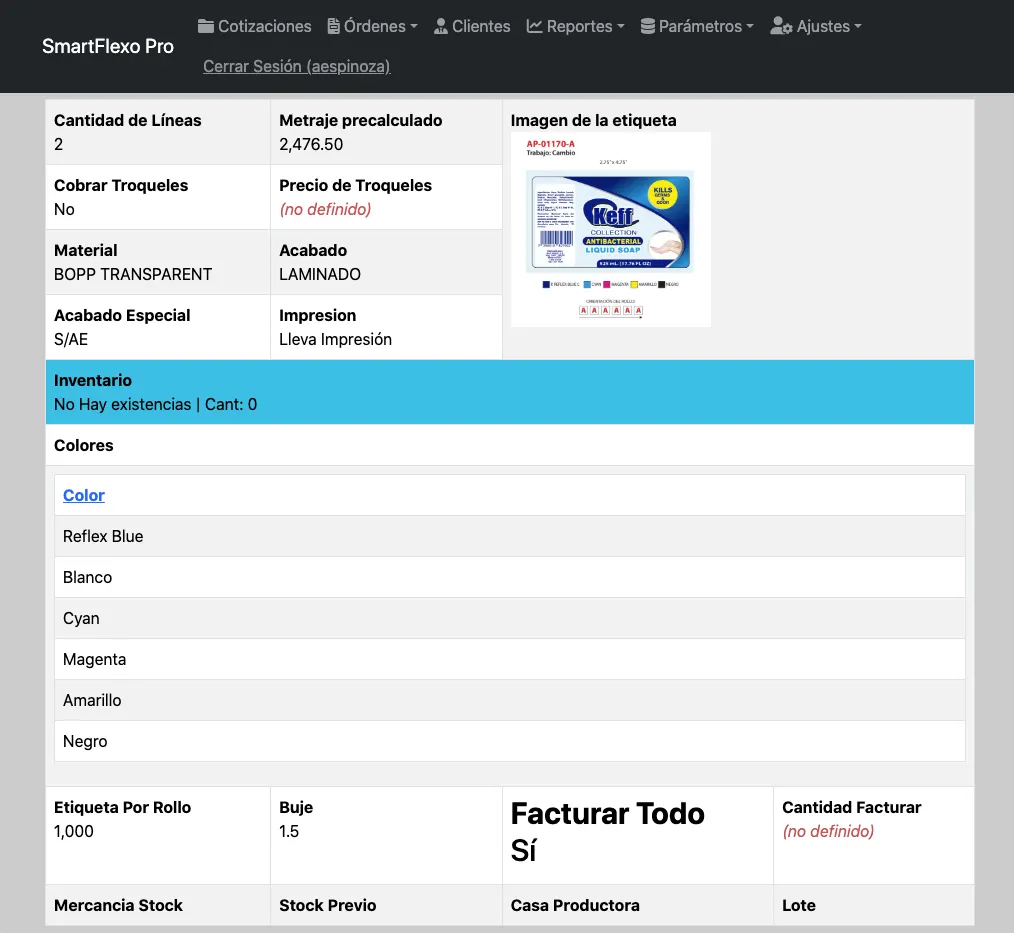Click the person icon beside Clientes
The image size is (1014, 933).
pyautogui.click(x=441, y=26)
